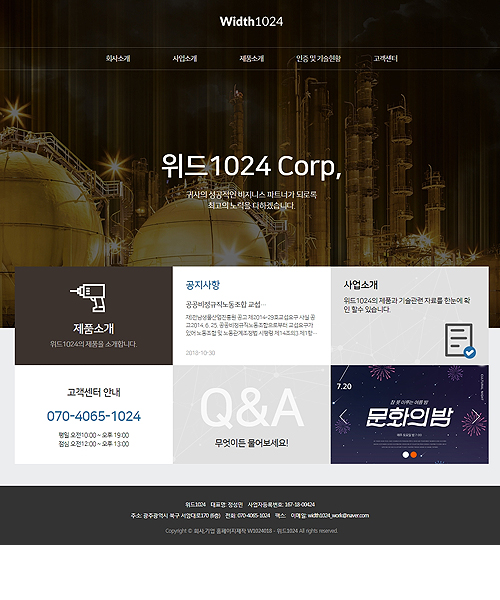The height and width of the screenshot is (600, 500).
Task: Open the 사업소개 tile heading
Action: coord(361,285)
